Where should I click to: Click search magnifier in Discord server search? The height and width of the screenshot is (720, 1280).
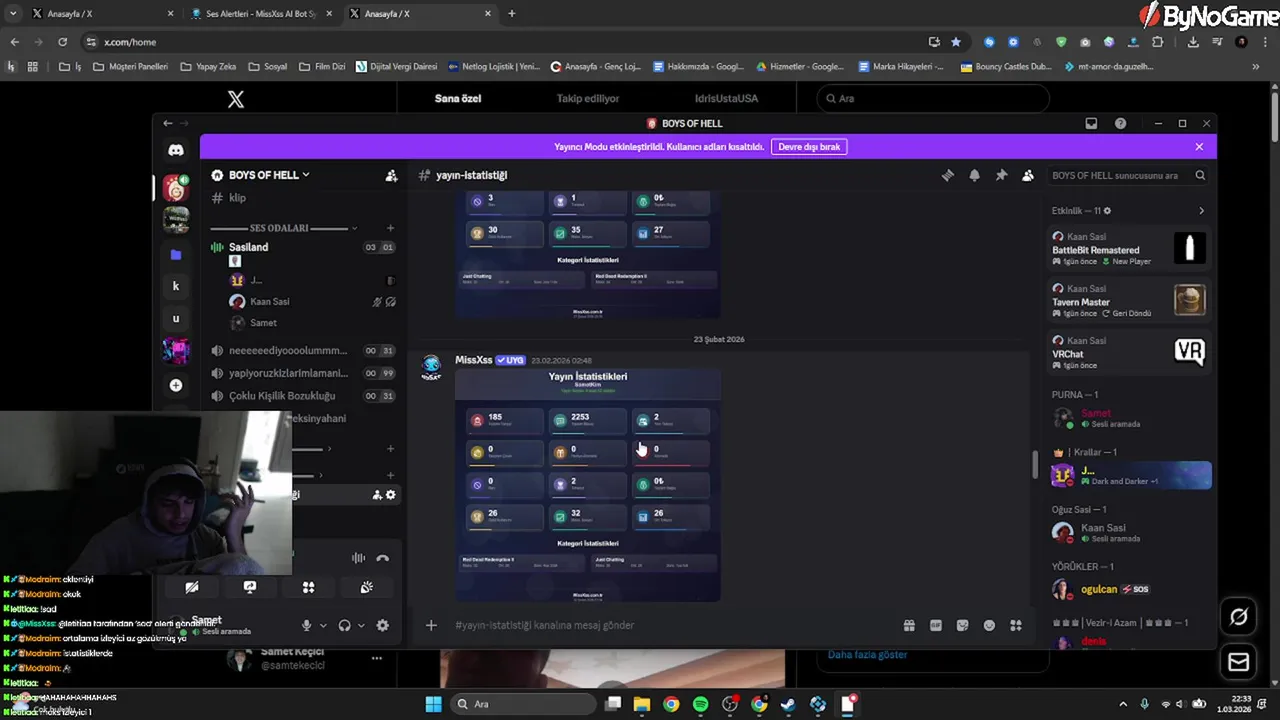[1200, 175]
